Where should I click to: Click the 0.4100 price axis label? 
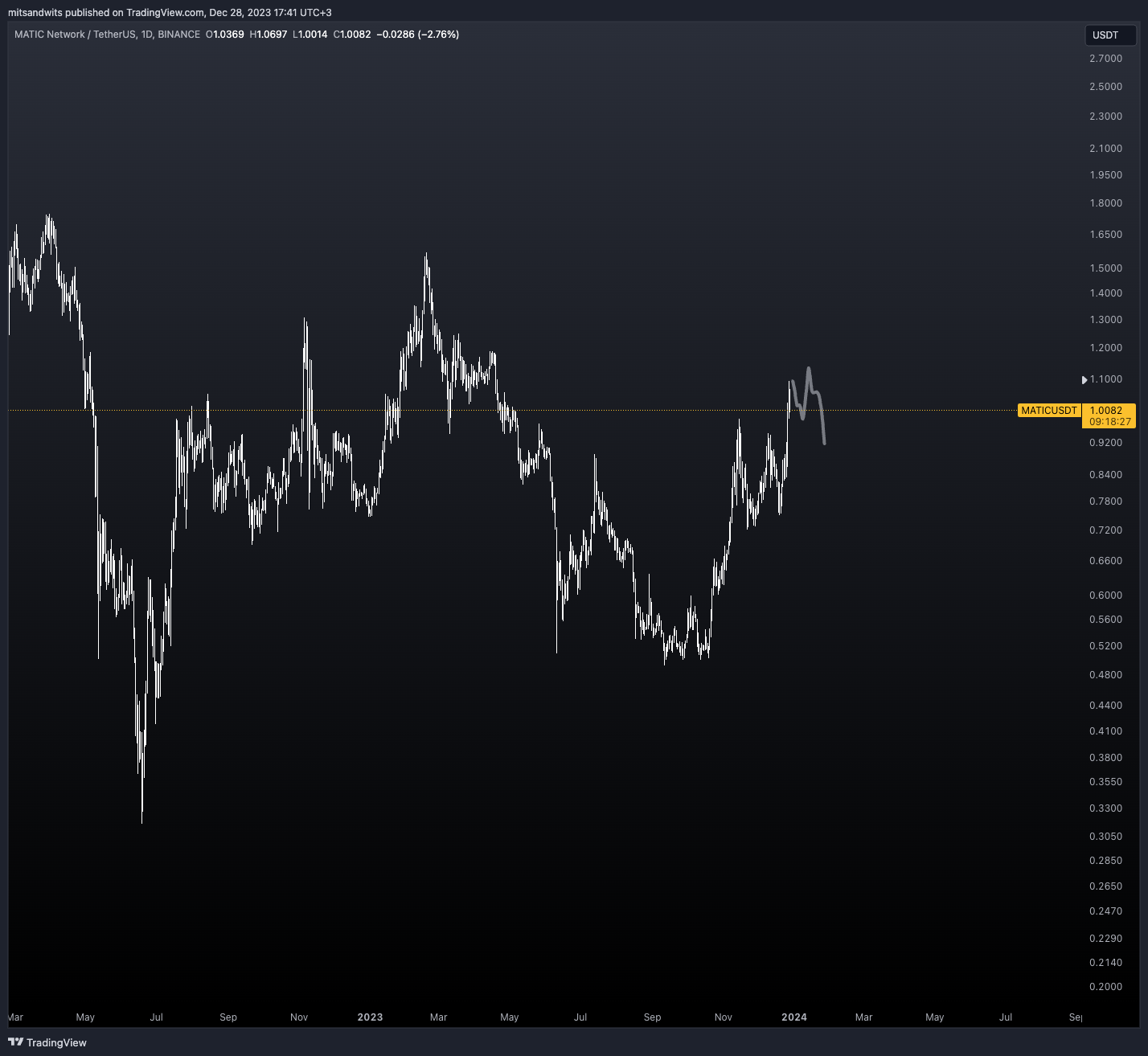1105,731
